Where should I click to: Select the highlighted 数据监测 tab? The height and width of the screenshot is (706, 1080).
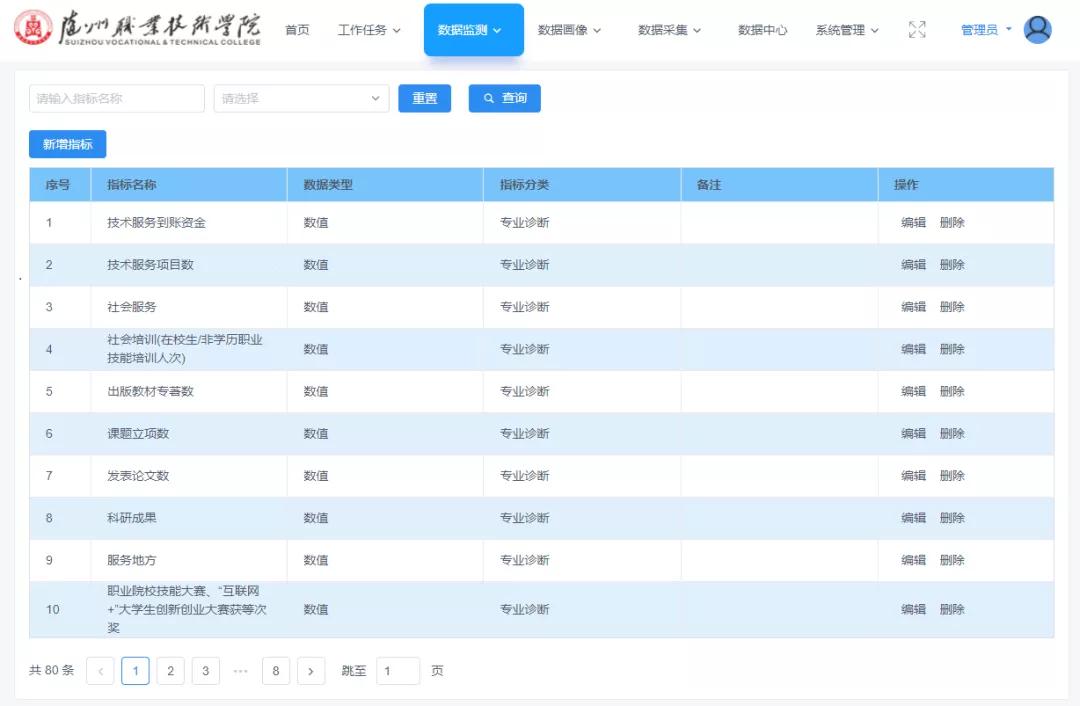pos(466,30)
